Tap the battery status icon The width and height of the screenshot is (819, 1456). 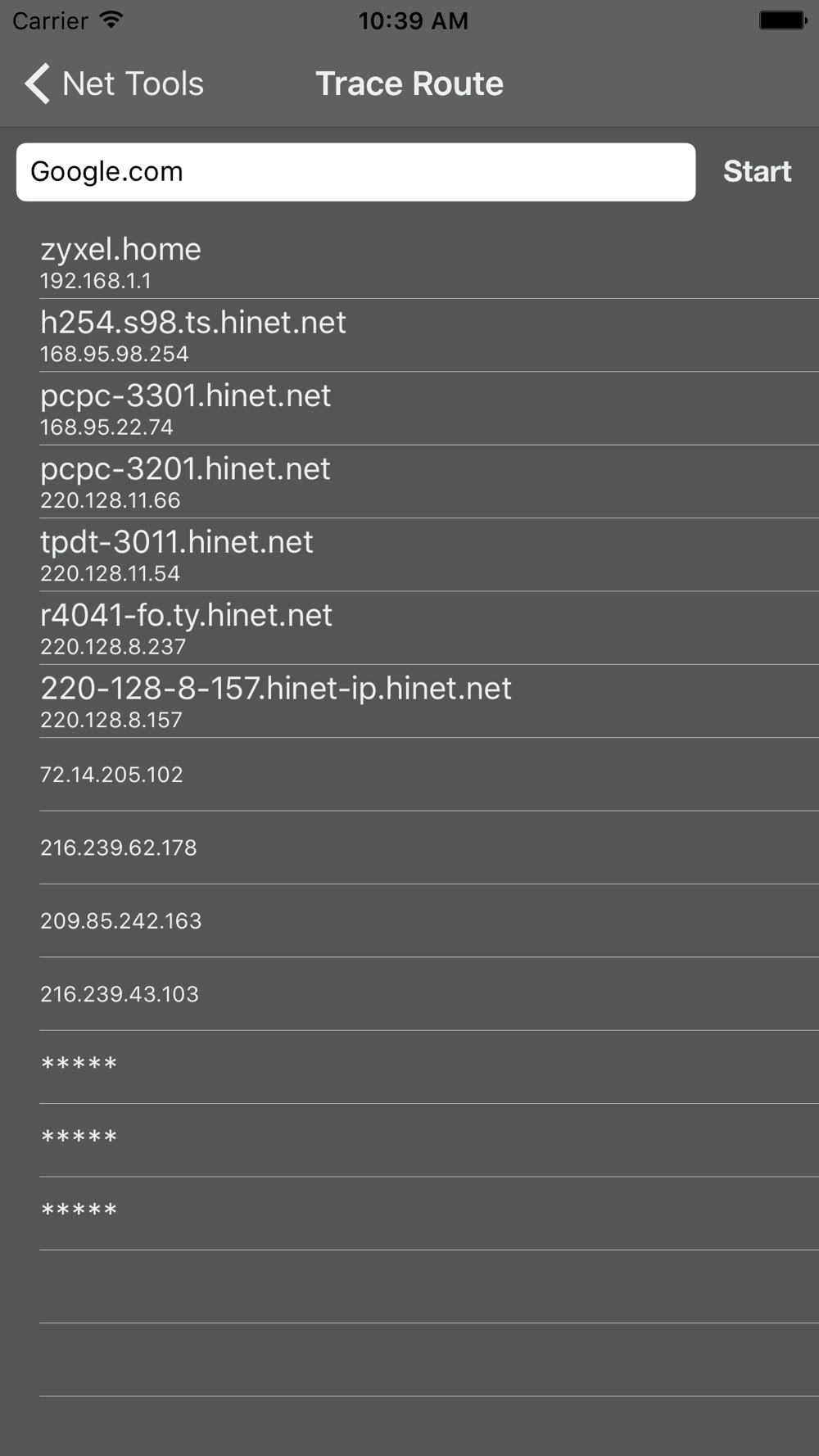782,20
